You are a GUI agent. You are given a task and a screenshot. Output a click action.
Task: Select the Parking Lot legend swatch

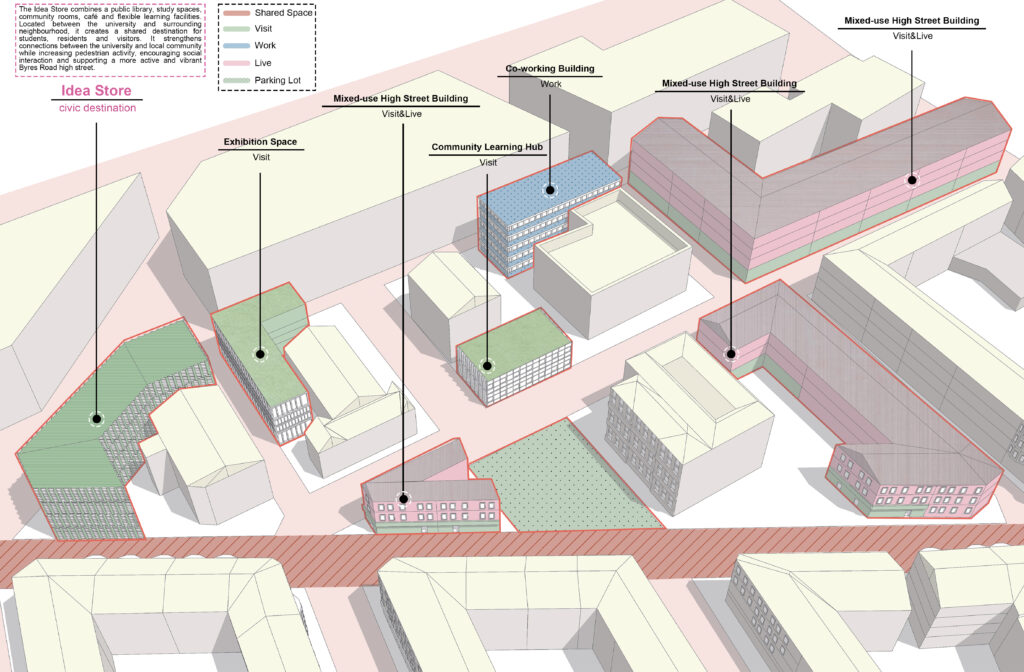(236, 80)
